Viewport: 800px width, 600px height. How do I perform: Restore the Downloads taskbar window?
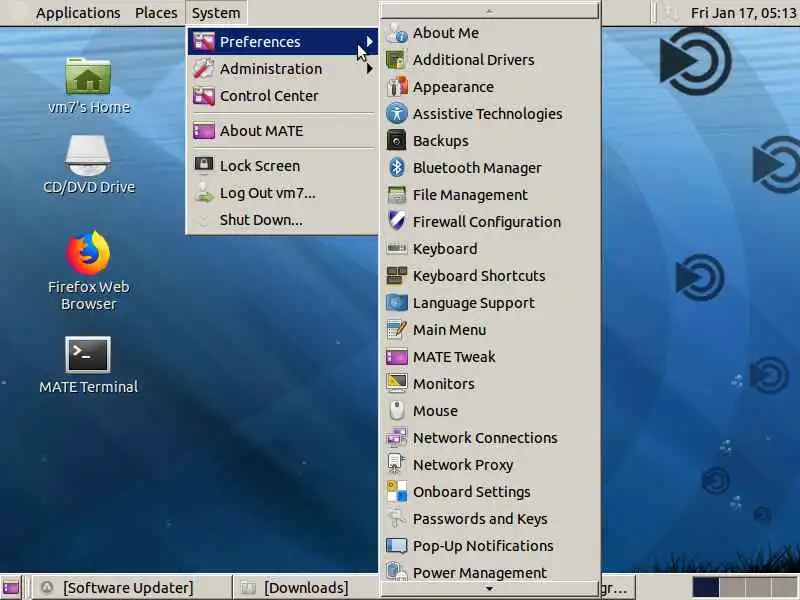(306, 587)
